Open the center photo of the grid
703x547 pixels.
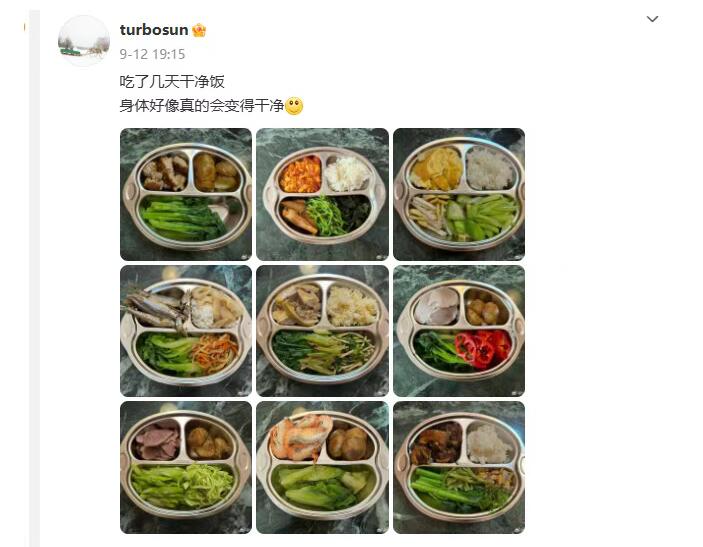pos(322,331)
